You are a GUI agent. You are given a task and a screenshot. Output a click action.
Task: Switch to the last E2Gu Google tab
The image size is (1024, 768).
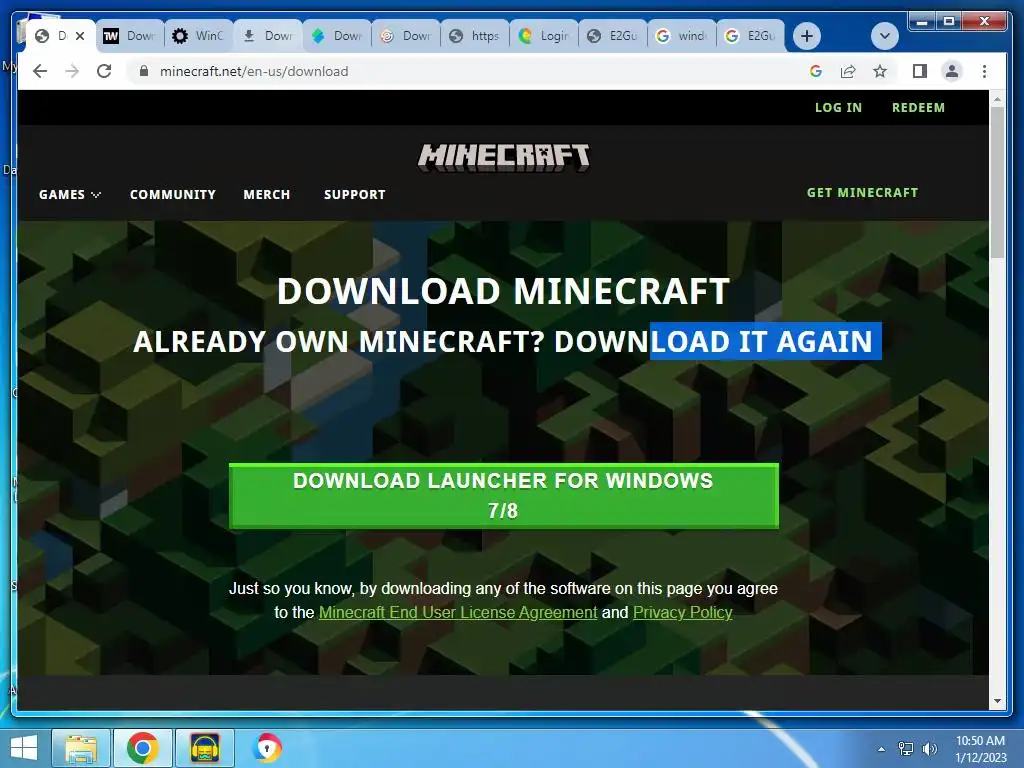point(751,36)
